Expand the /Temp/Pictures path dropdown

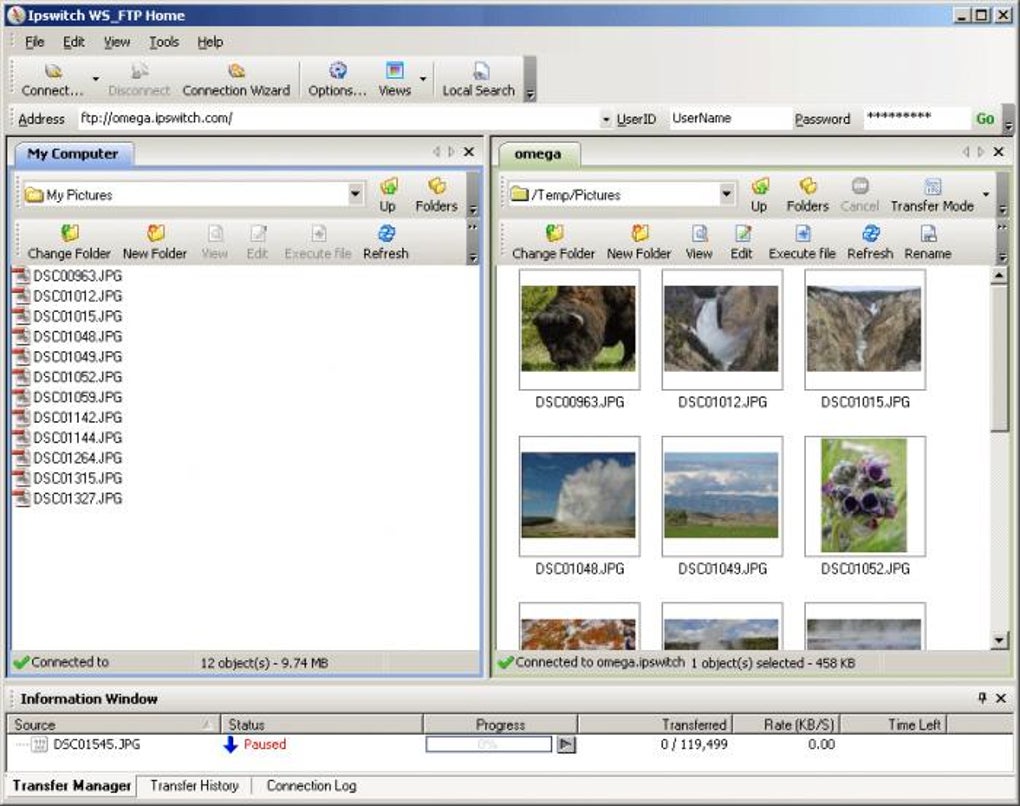click(x=727, y=195)
